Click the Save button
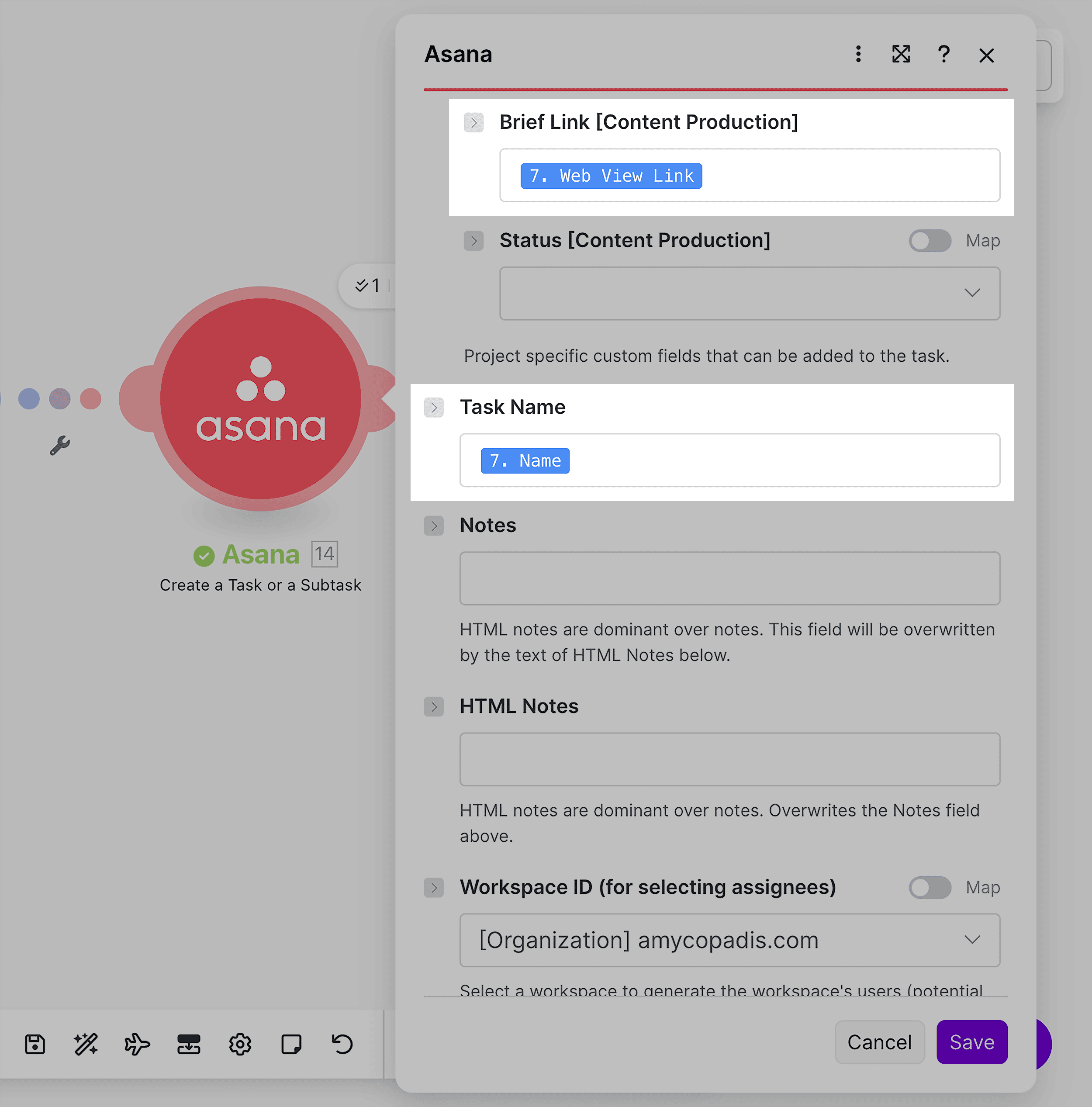This screenshot has width=1092, height=1107. tap(972, 1042)
